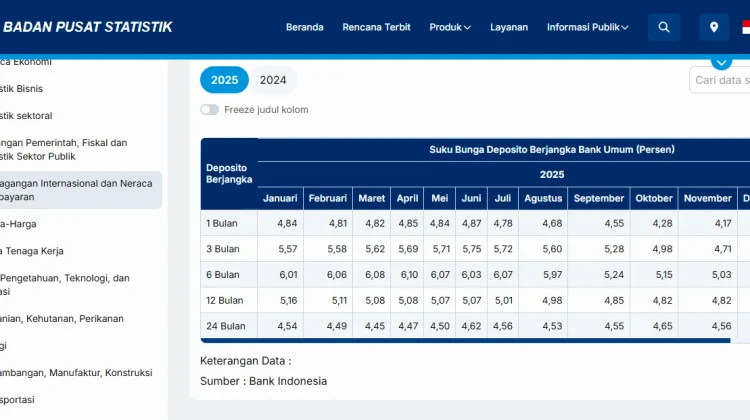
Task: Click 24 Bulan Oktober value 4,65
Action: (662, 326)
